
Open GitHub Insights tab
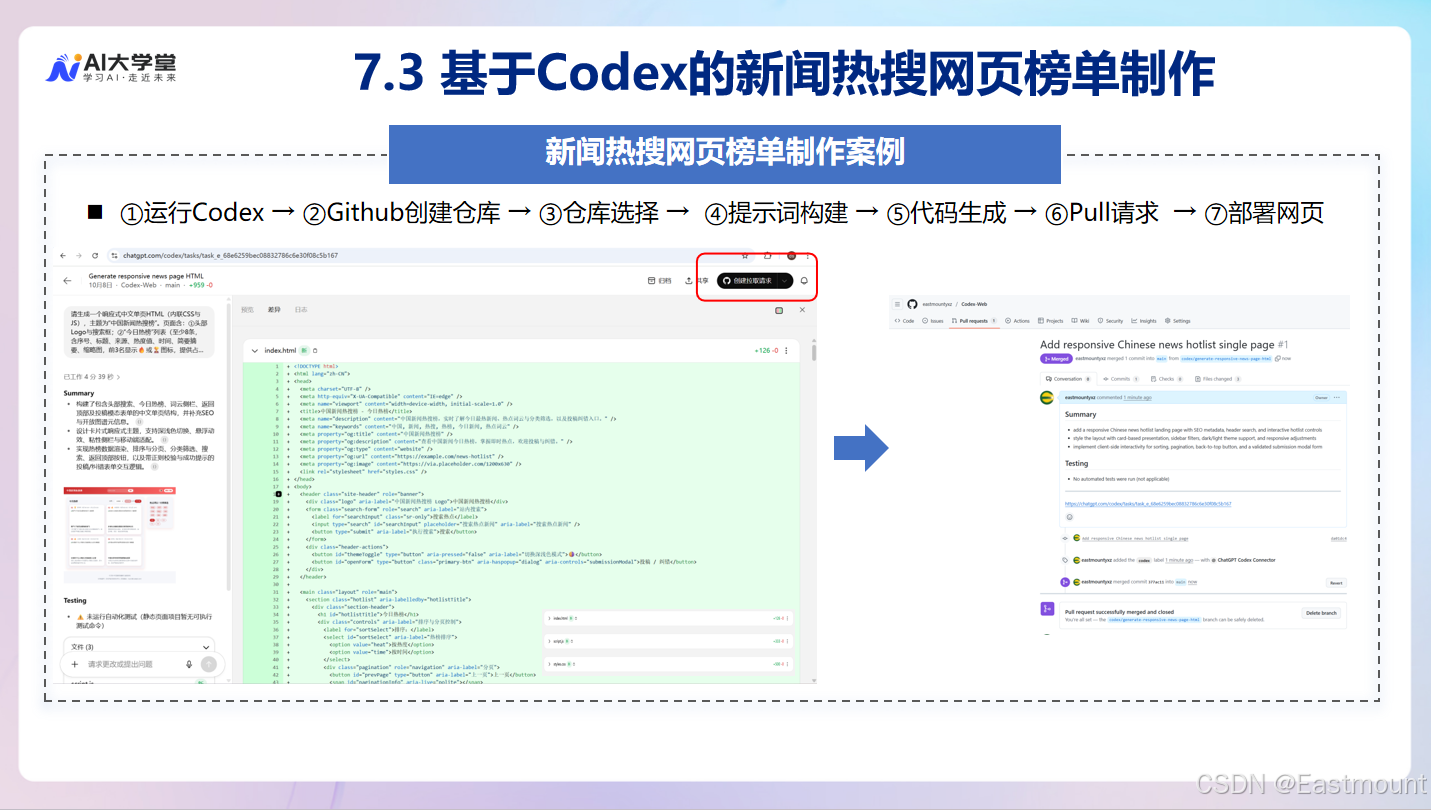click(1144, 321)
